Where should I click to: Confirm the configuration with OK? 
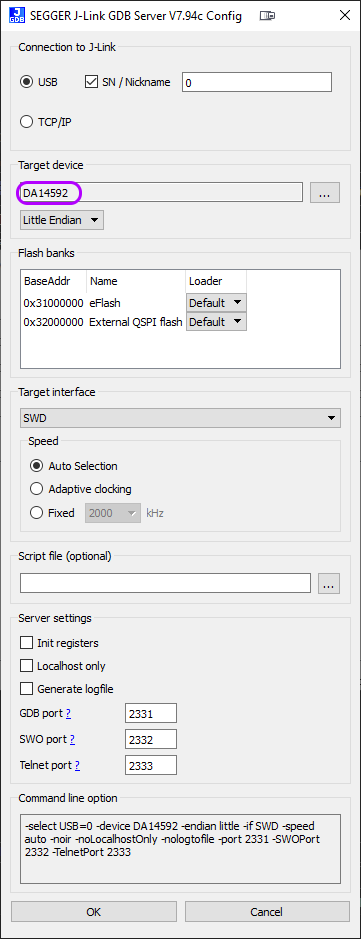coord(94,912)
